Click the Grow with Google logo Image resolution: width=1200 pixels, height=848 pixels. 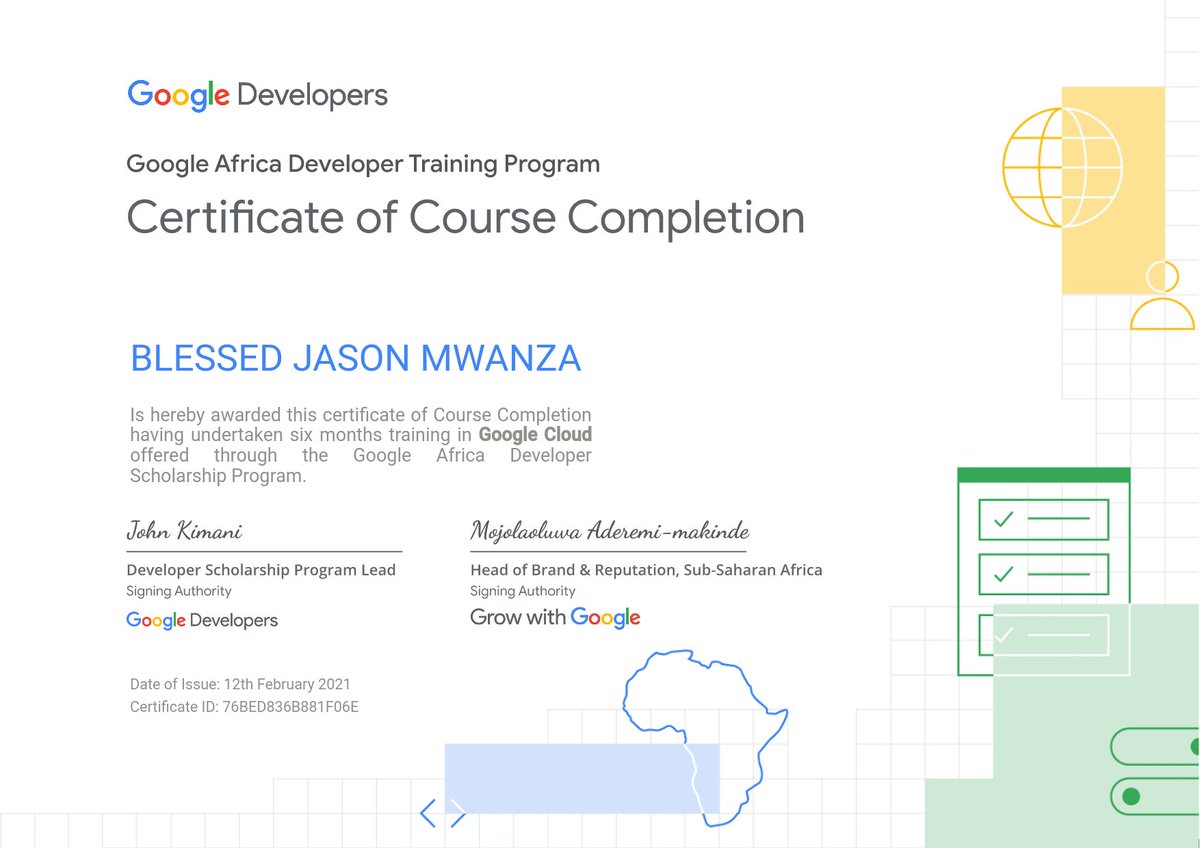(555, 618)
